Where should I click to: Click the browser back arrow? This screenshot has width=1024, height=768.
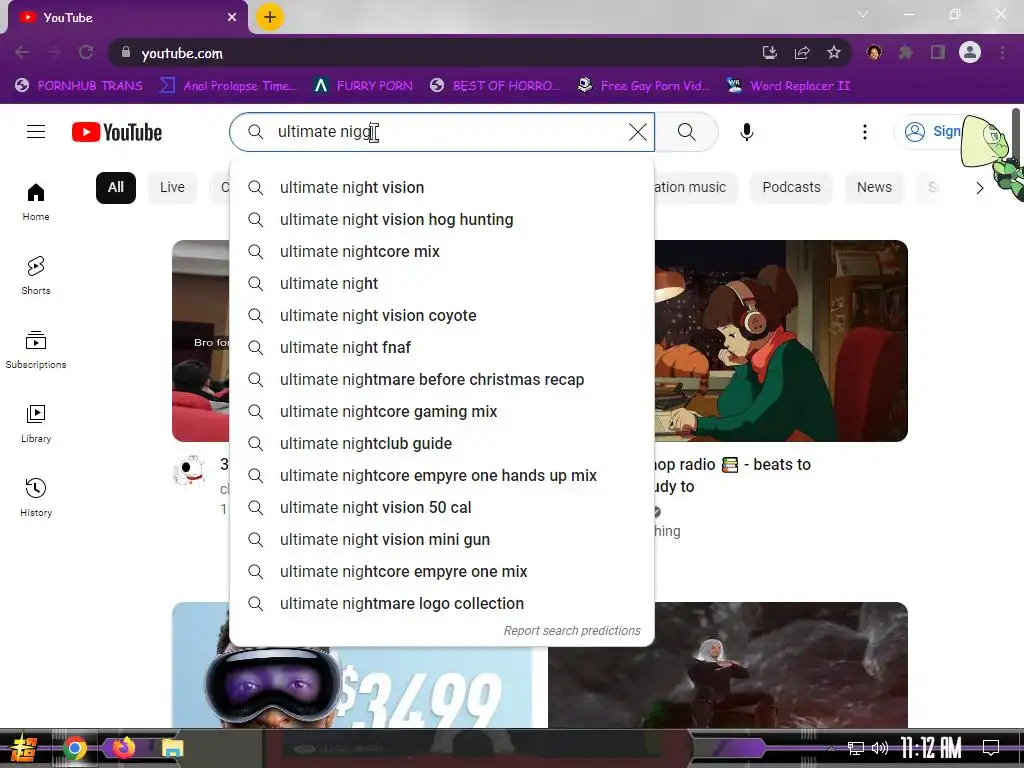(22, 53)
